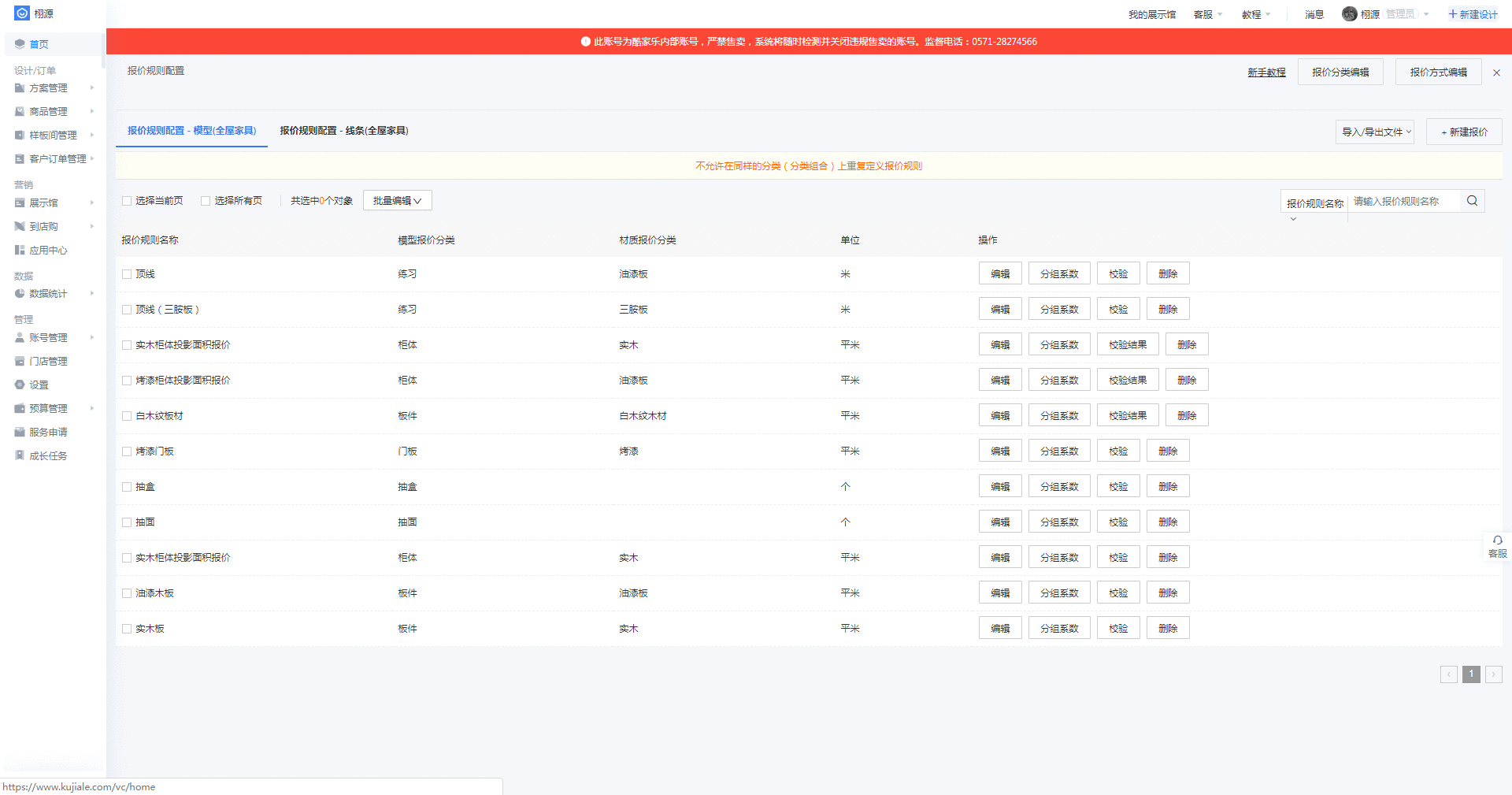Check the 选择当前页 checkbox
The height and width of the screenshot is (795, 1512).
(x=127, y=201)
